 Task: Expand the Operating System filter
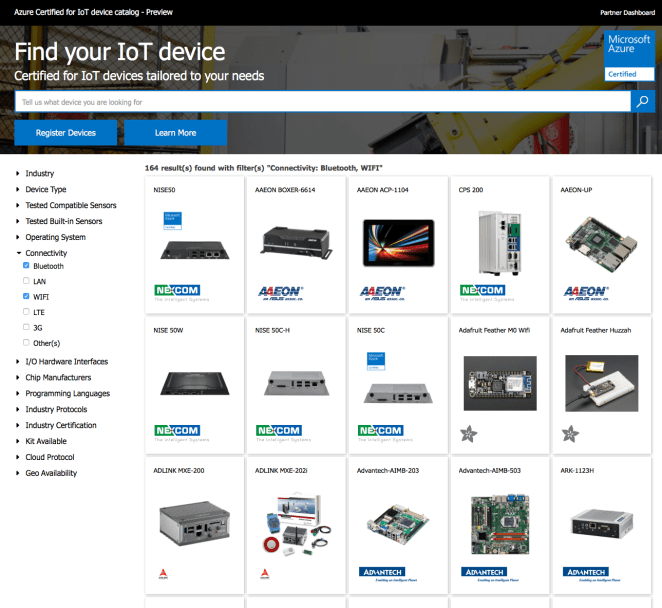(55, 237)
